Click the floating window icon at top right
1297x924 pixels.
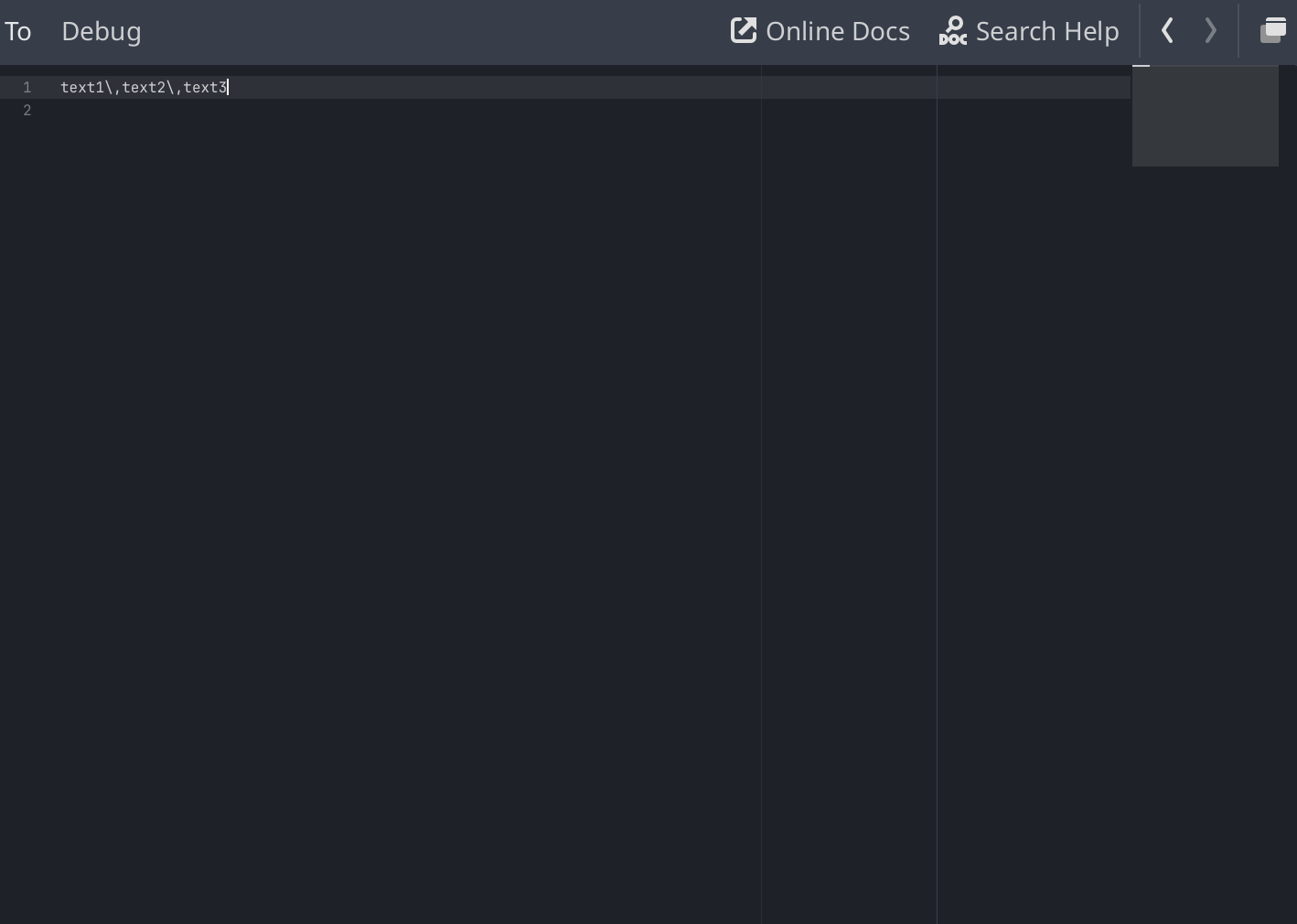point(1272,31)
